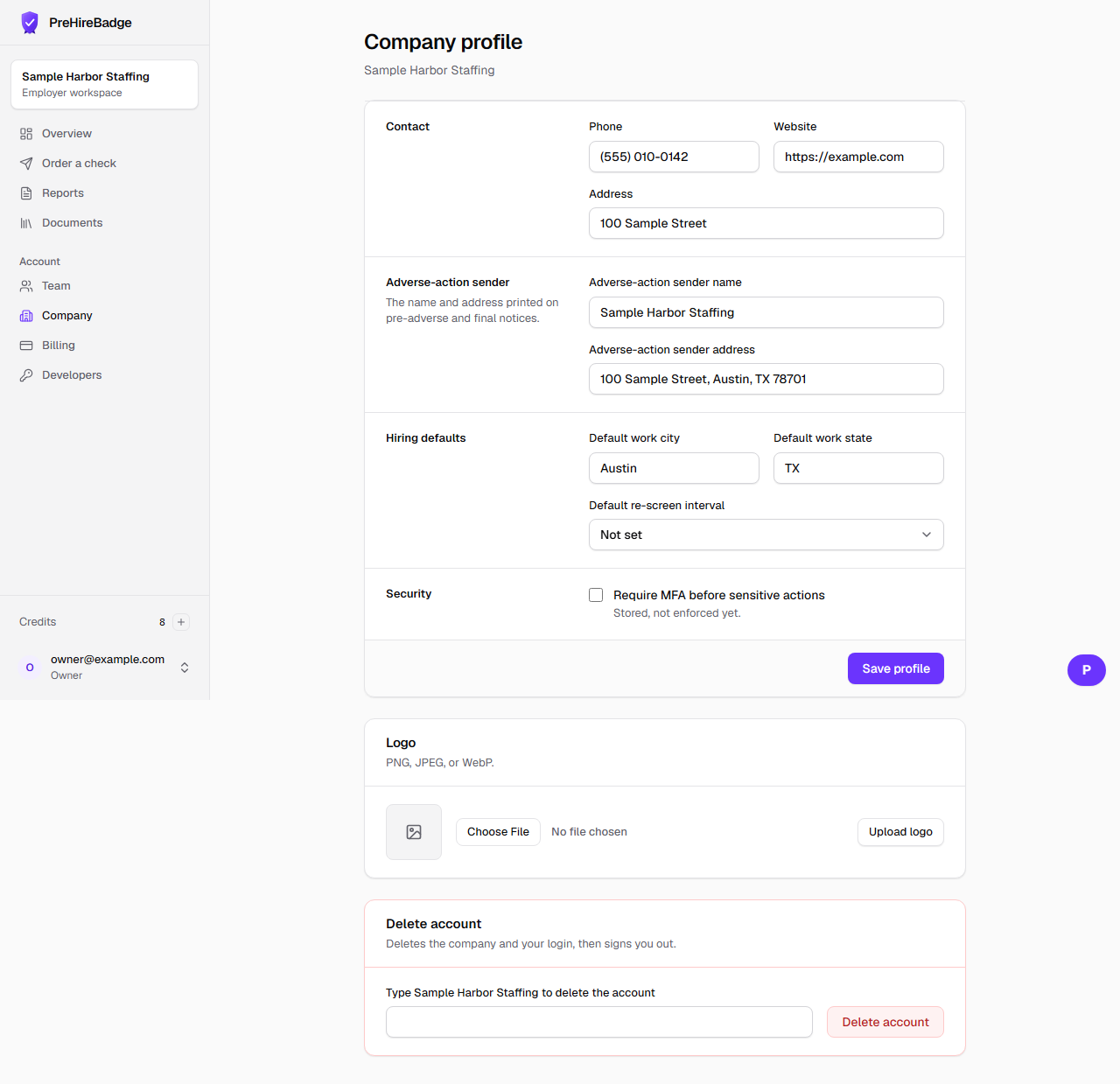The width and height of the screenshot is (1120, 1084).
Task: Click the floating purple P button
Action: 1087,670
